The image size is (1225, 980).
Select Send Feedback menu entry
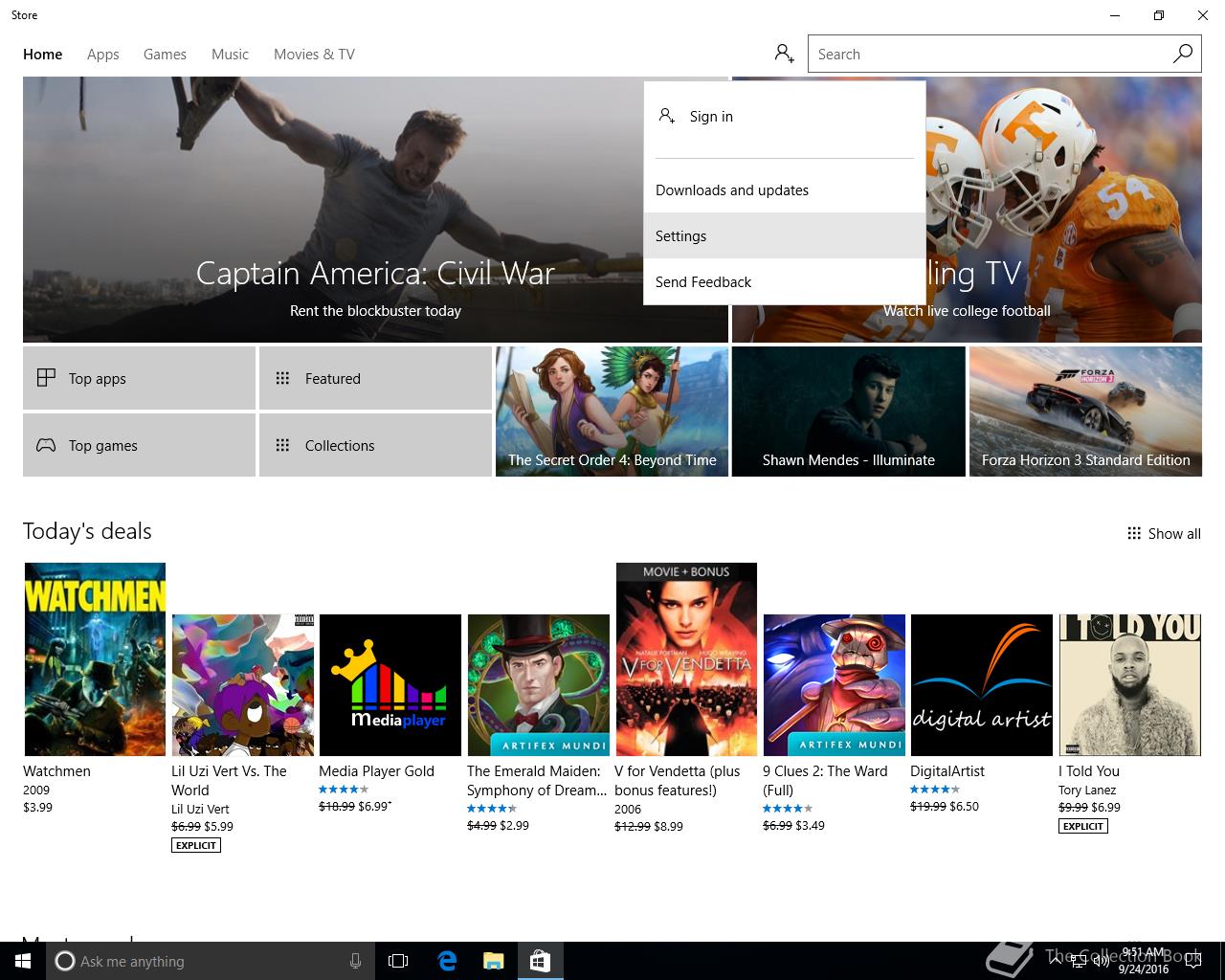point(785,281)
